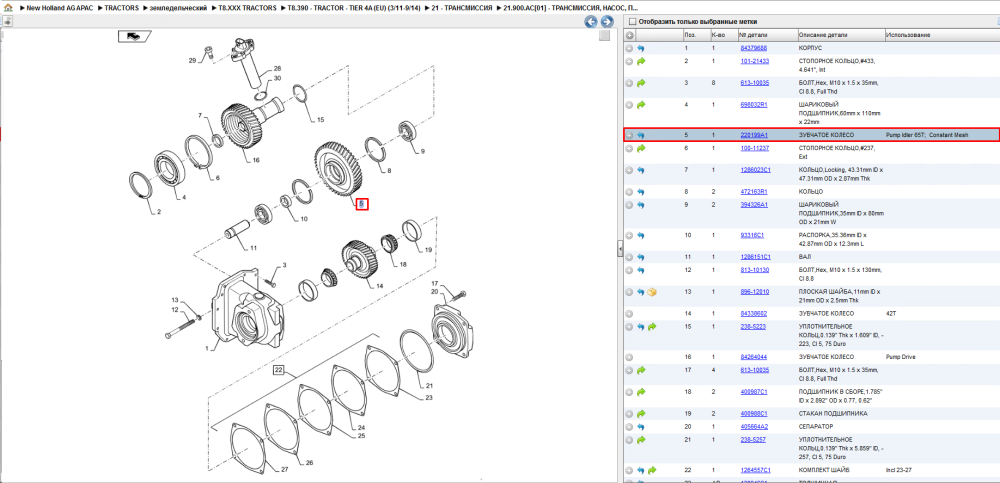Open part number link 405664A2
1000x483 pixels.
[x=753, y=426]
